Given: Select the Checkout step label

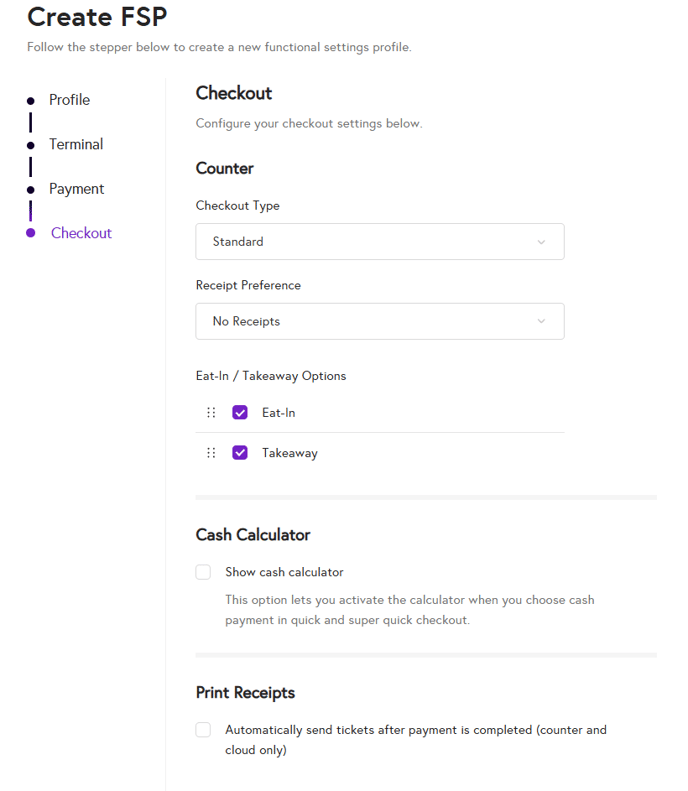Looking at the screenshot, I should [x=81, y=233].
